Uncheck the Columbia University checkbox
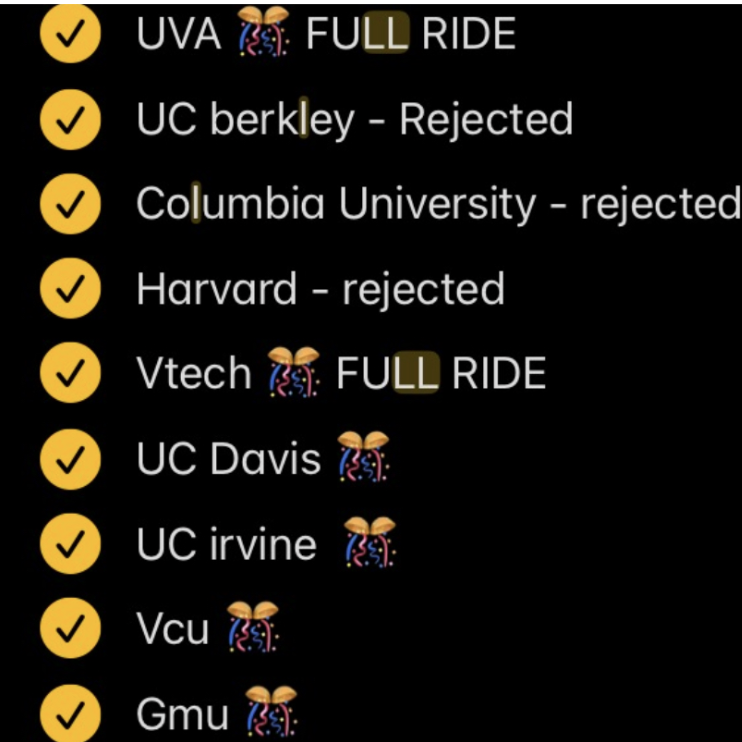Screen dimensions: 742x742 (x=70, y=204)
